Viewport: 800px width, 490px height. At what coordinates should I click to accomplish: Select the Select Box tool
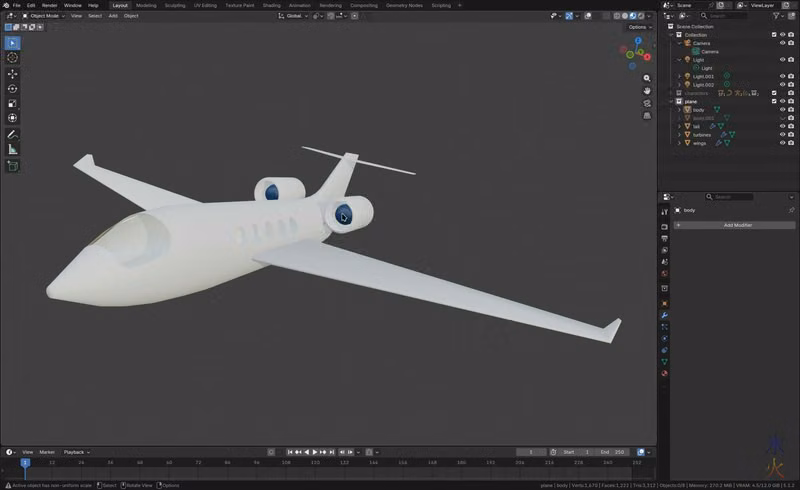tap(12, 43)
